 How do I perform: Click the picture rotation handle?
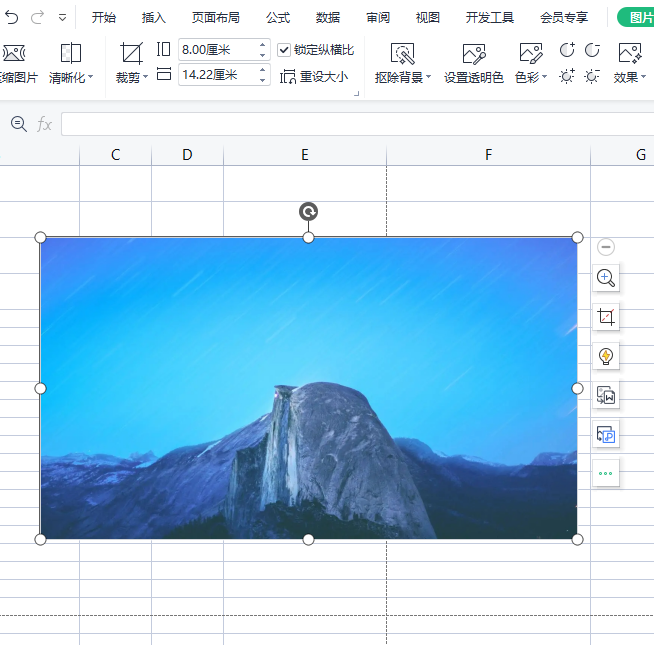(308, 212)
